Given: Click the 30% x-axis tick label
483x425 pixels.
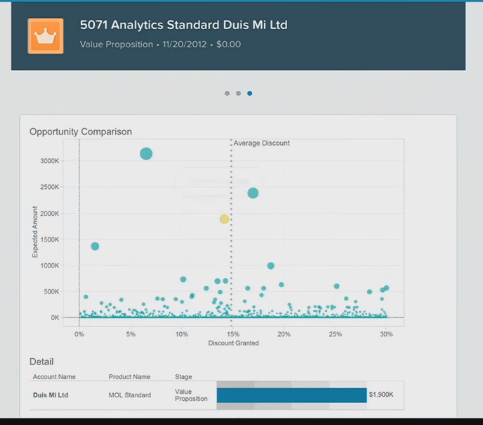Looking at the screenshot, I should click(x=386, y=334).
